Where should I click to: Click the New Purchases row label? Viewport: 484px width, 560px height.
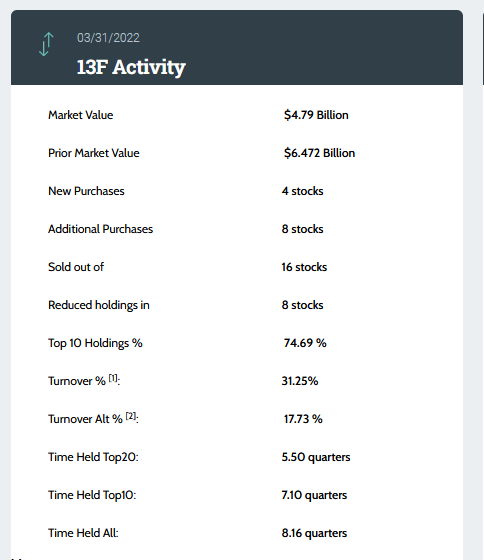click(x=86, y=191)
